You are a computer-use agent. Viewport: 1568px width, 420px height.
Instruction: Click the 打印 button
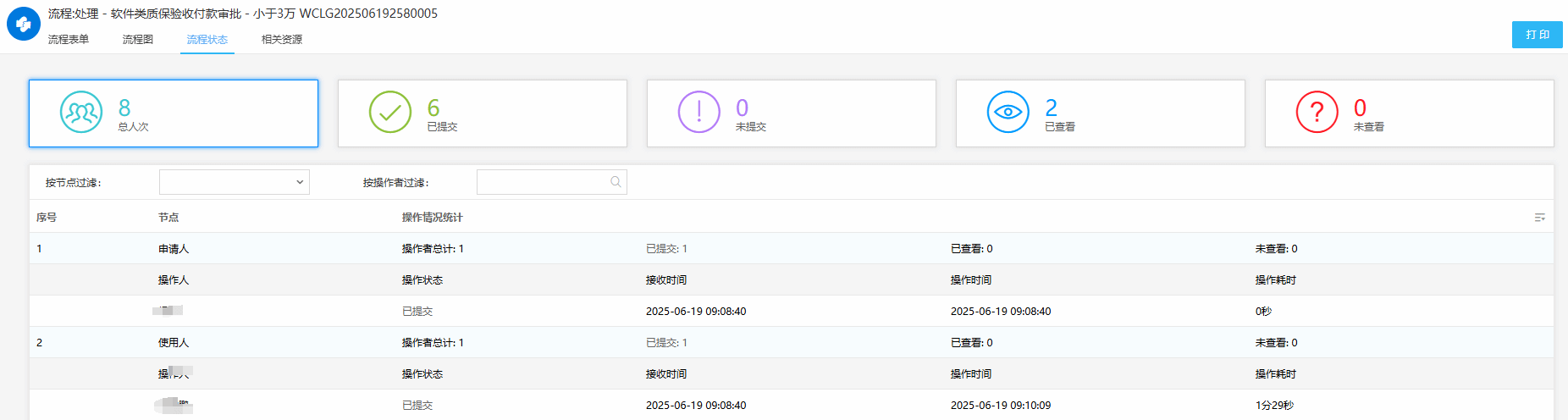(1537, 35)
